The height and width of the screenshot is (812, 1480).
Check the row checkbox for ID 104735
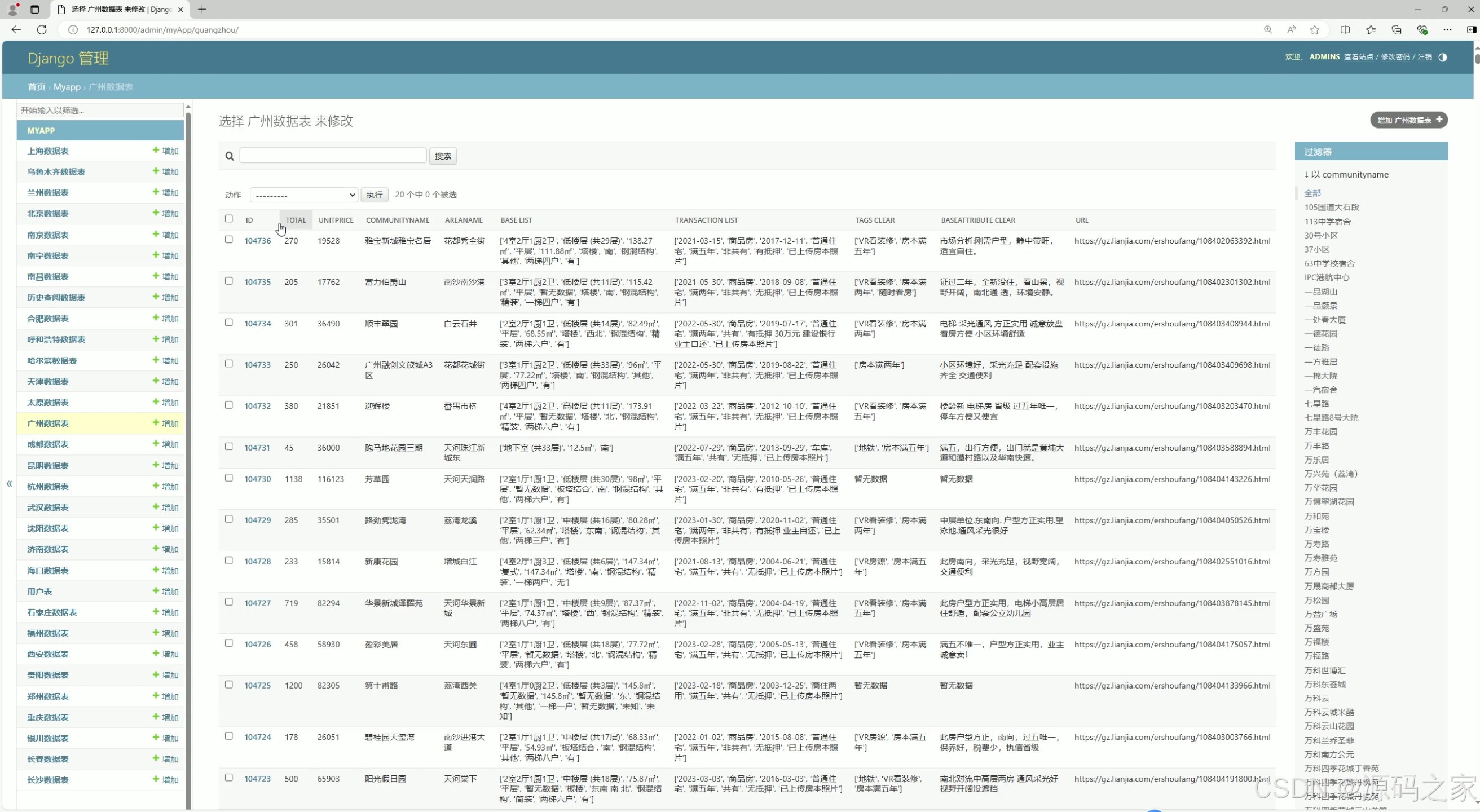click(228, 281)
